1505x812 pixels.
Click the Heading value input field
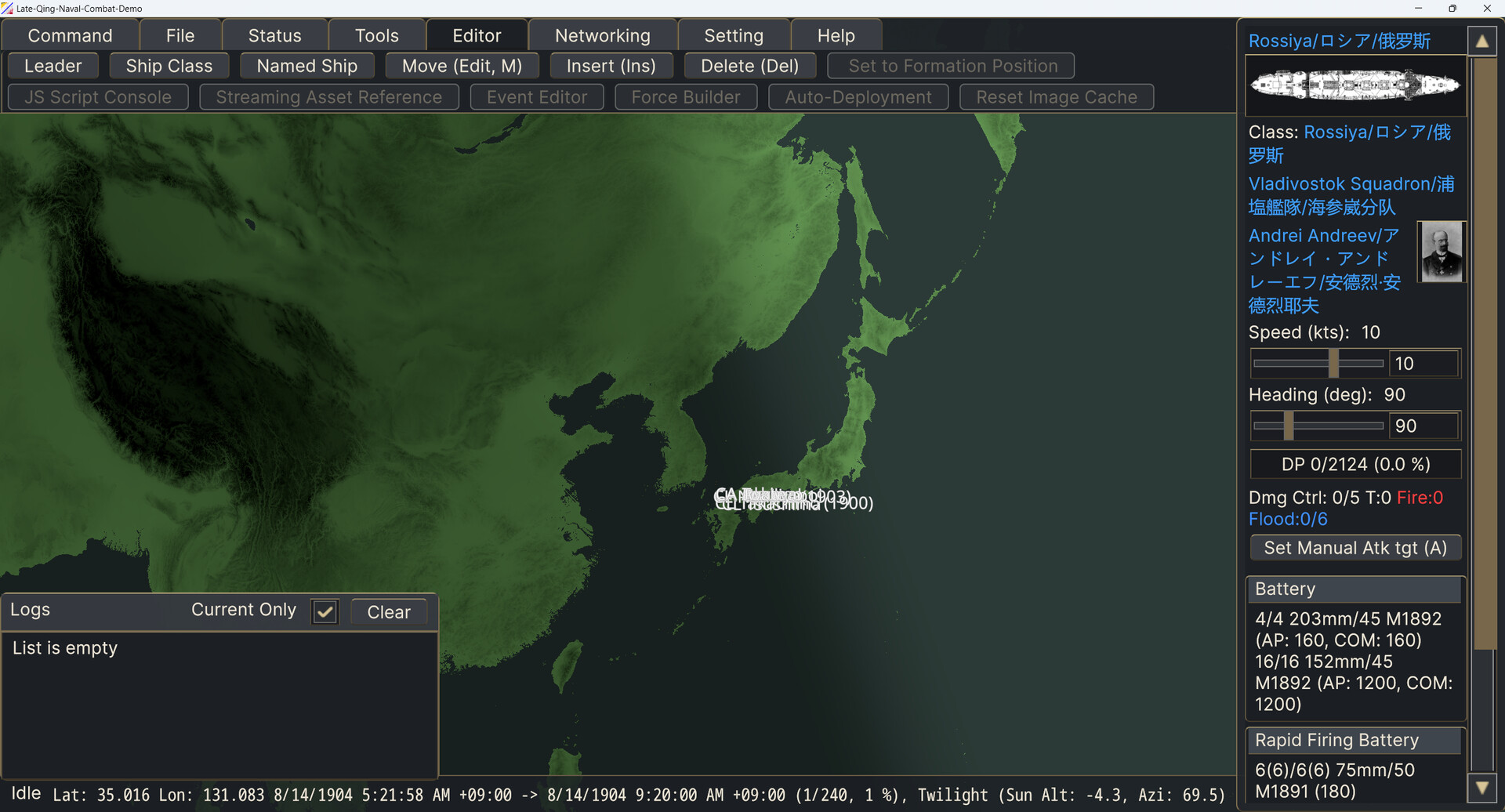[x=1424, y=426]
